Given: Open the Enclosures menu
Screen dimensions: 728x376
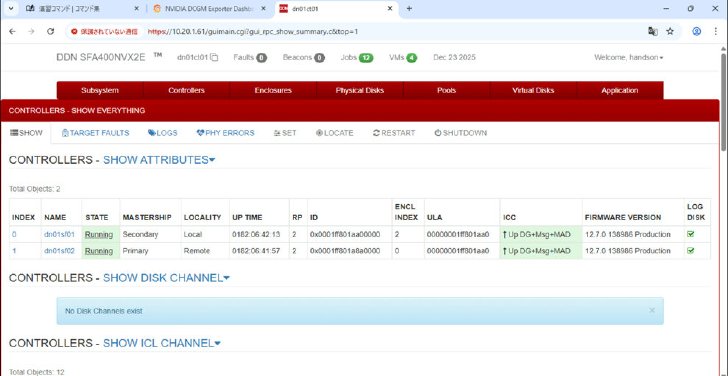Looking at the screenshot, I should 273,91.
